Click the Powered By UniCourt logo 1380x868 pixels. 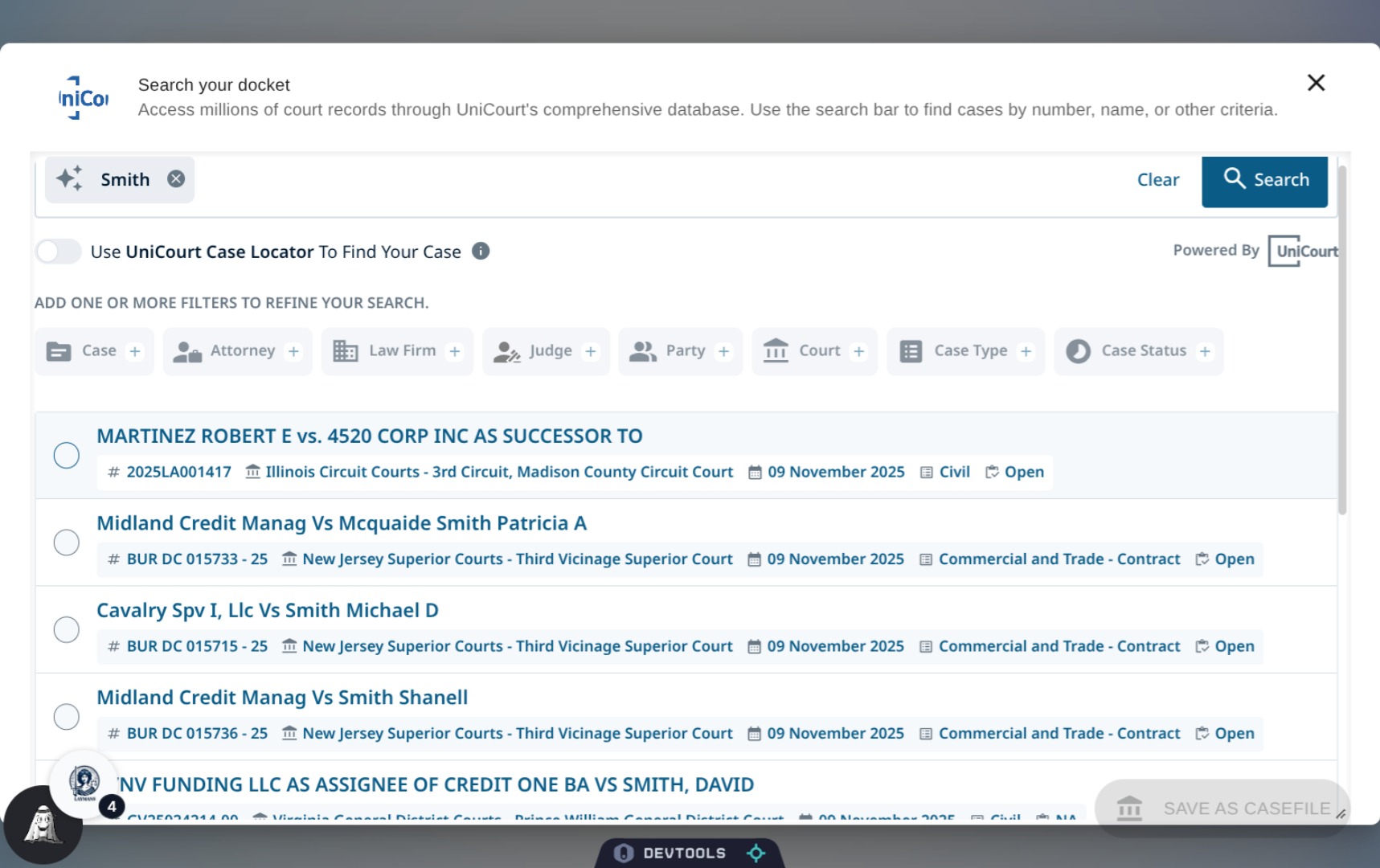click(x=1303, y=251)
